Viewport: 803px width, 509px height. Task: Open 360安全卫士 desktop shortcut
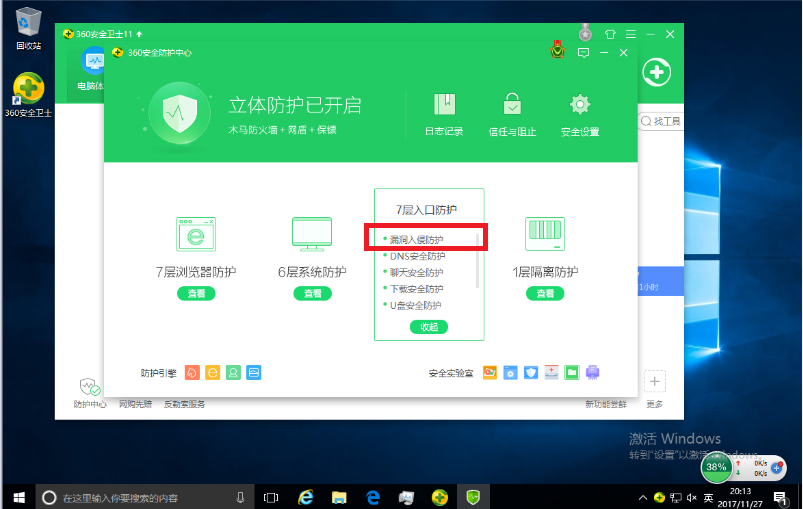coord(29,95)
